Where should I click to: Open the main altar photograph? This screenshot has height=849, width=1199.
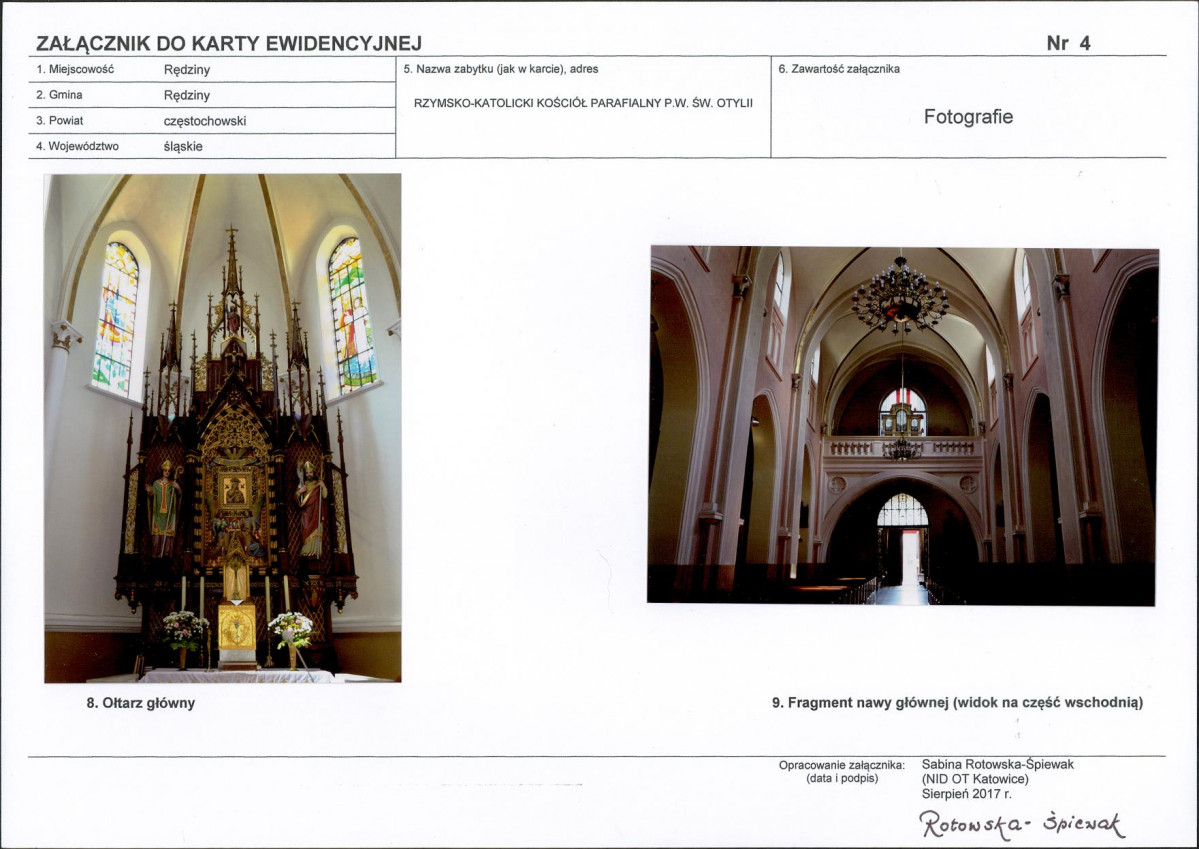coord(223,428)
